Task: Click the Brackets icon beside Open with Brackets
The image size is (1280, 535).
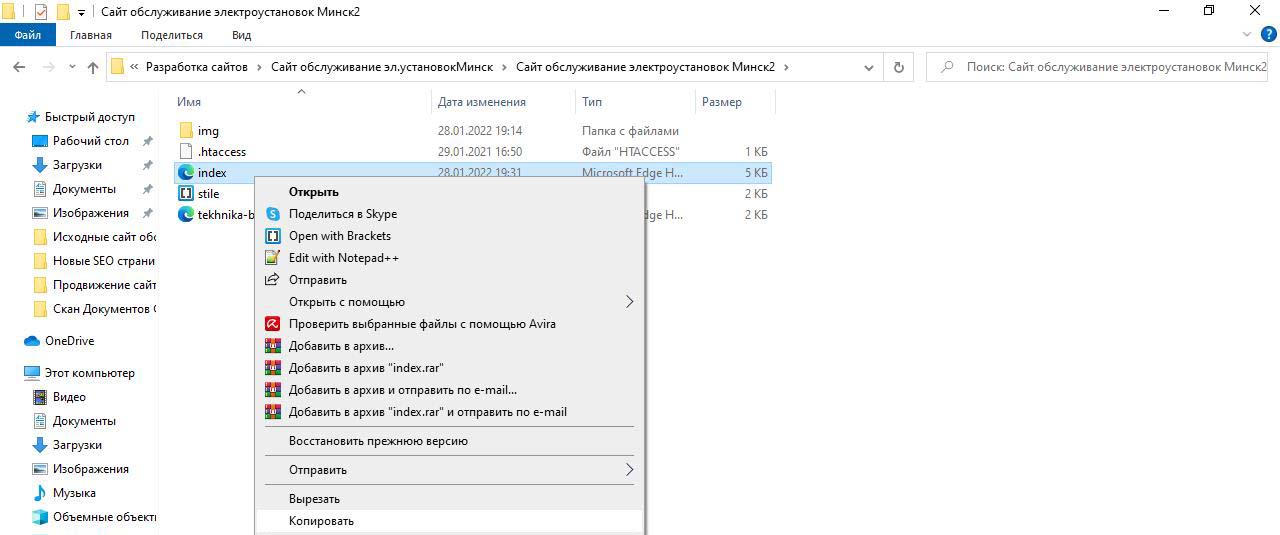Action: [x=272, y=236]
